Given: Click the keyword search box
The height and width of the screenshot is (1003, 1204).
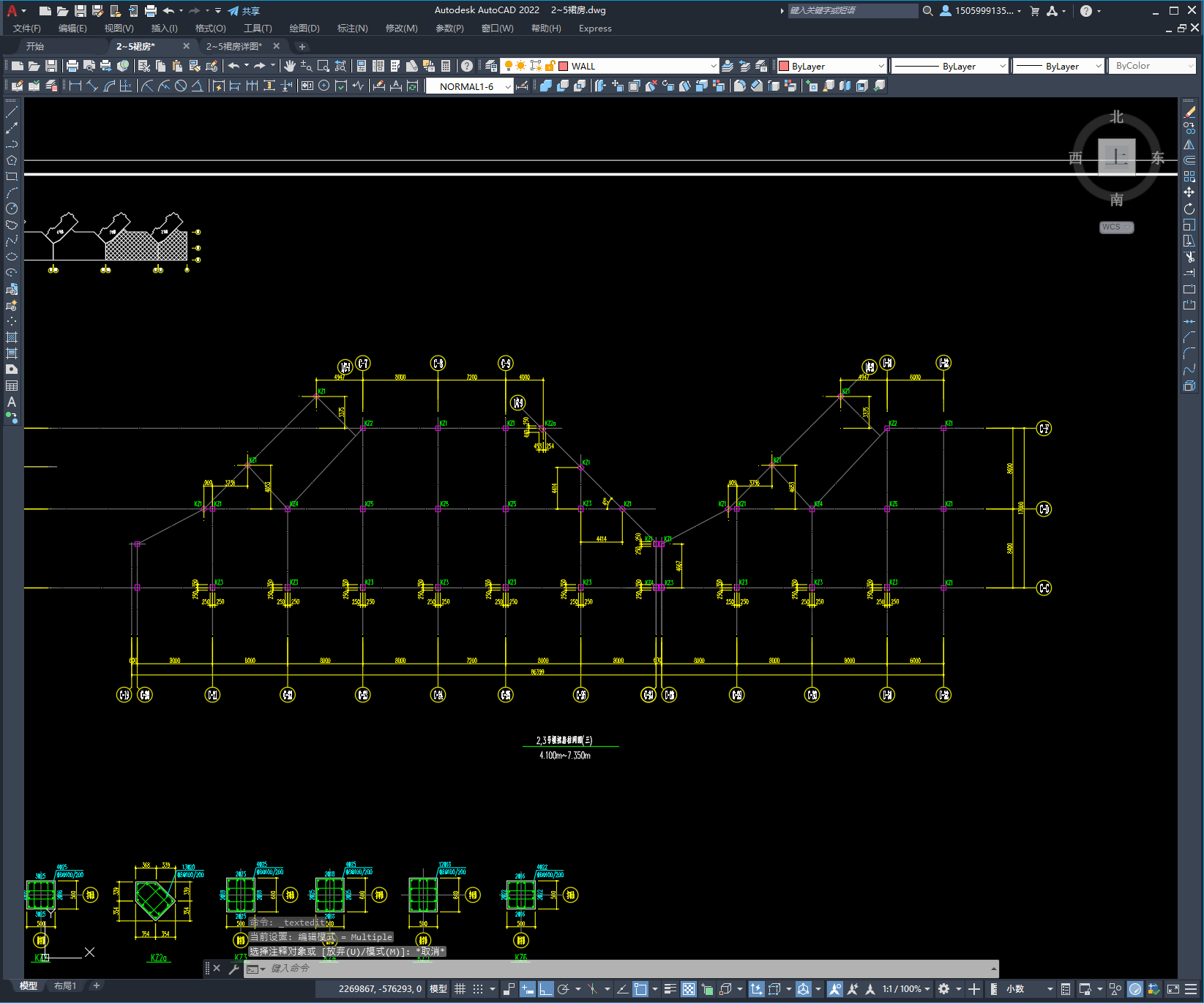Looking at the screenshot, I should 853,11.
